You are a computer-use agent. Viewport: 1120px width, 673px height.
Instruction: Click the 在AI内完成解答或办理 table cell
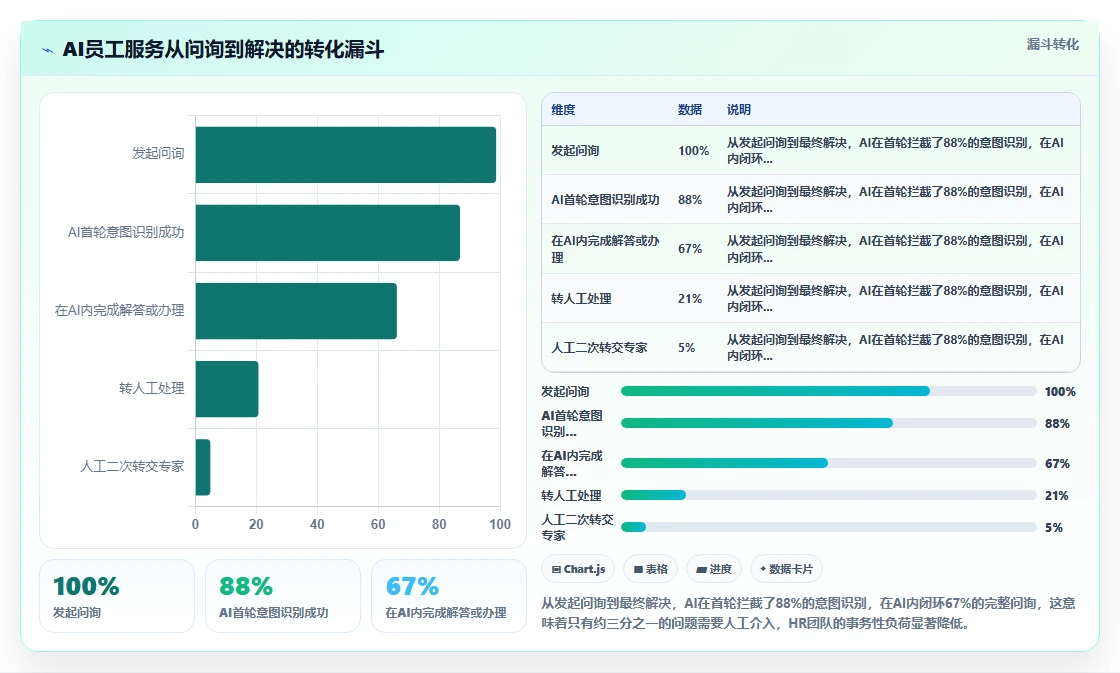(605, 249)
